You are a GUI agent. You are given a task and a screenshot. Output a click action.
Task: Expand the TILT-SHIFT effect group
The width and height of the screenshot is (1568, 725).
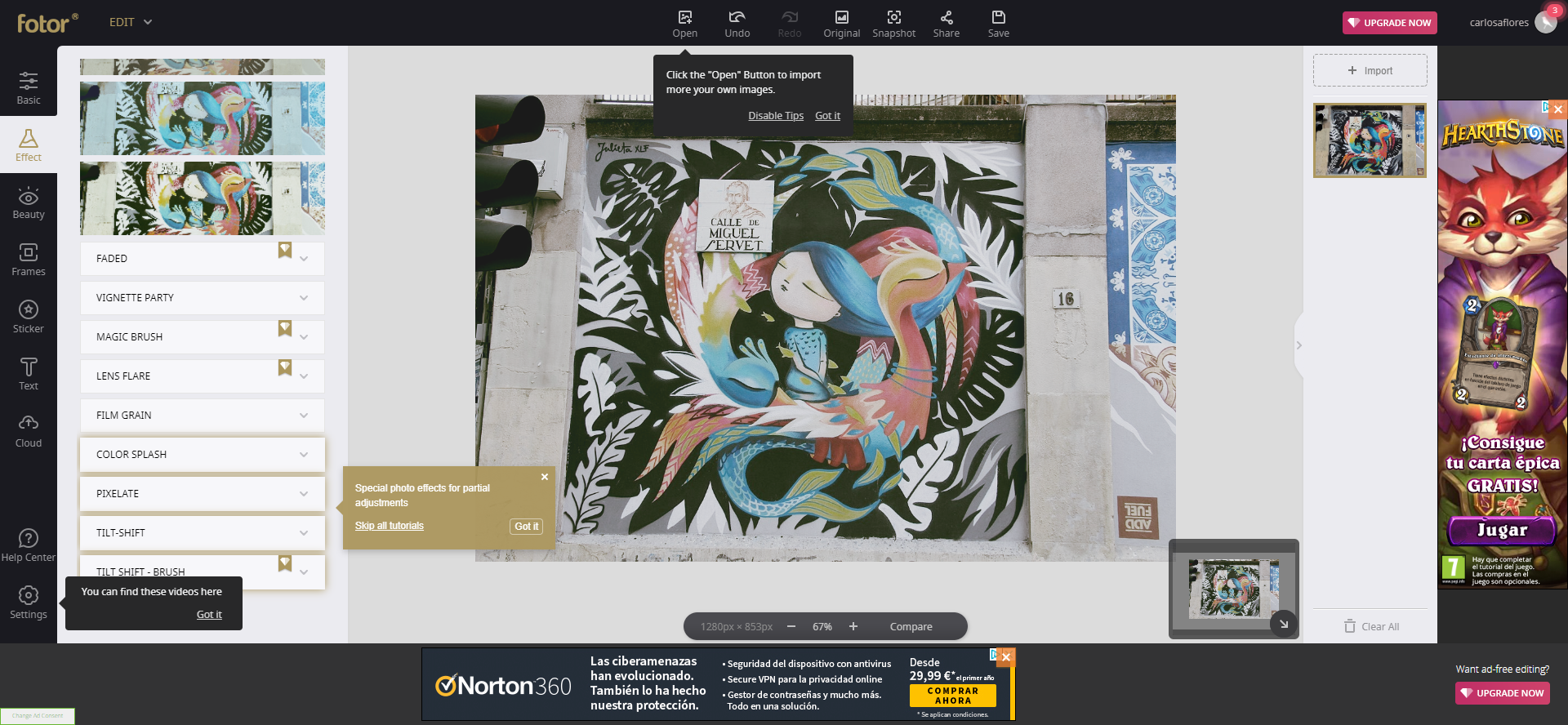point(203,533)
